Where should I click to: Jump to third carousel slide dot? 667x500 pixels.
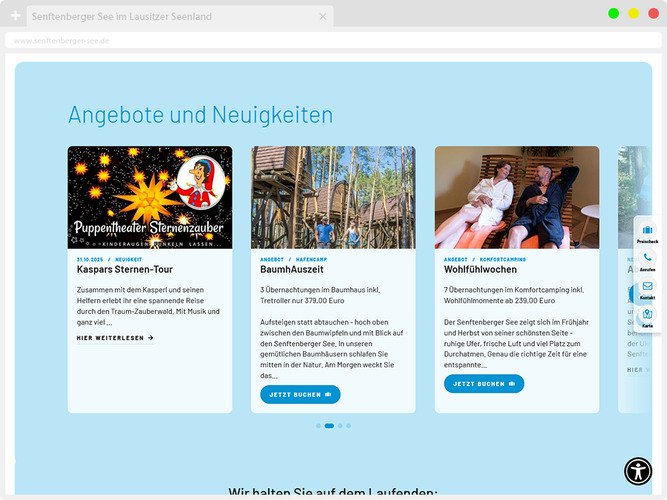pyautogui.click(x=340, y=426)
